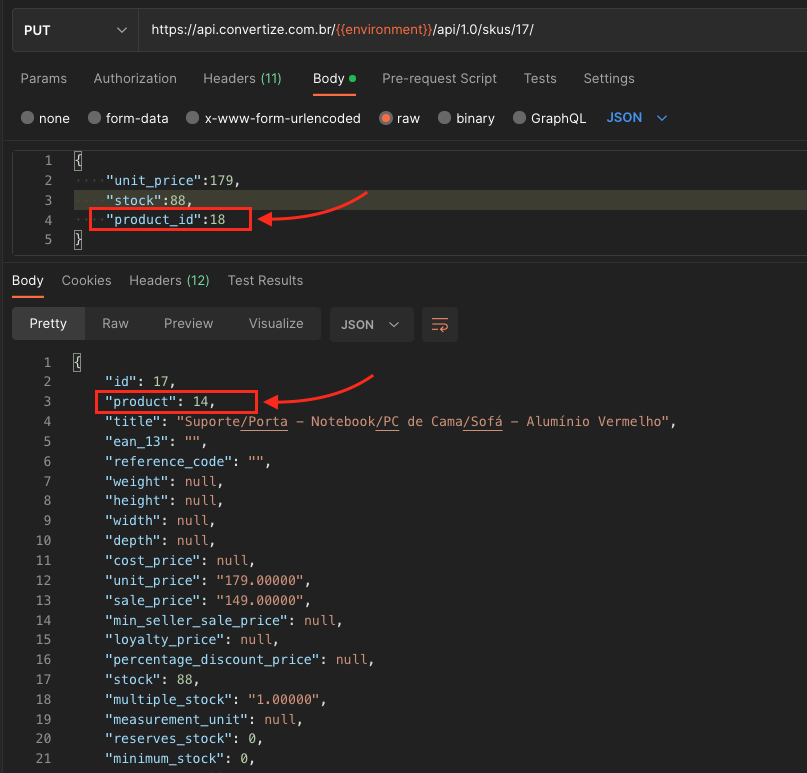Choose the binary body option
The image size is (807, 773).
pos(446,118)
